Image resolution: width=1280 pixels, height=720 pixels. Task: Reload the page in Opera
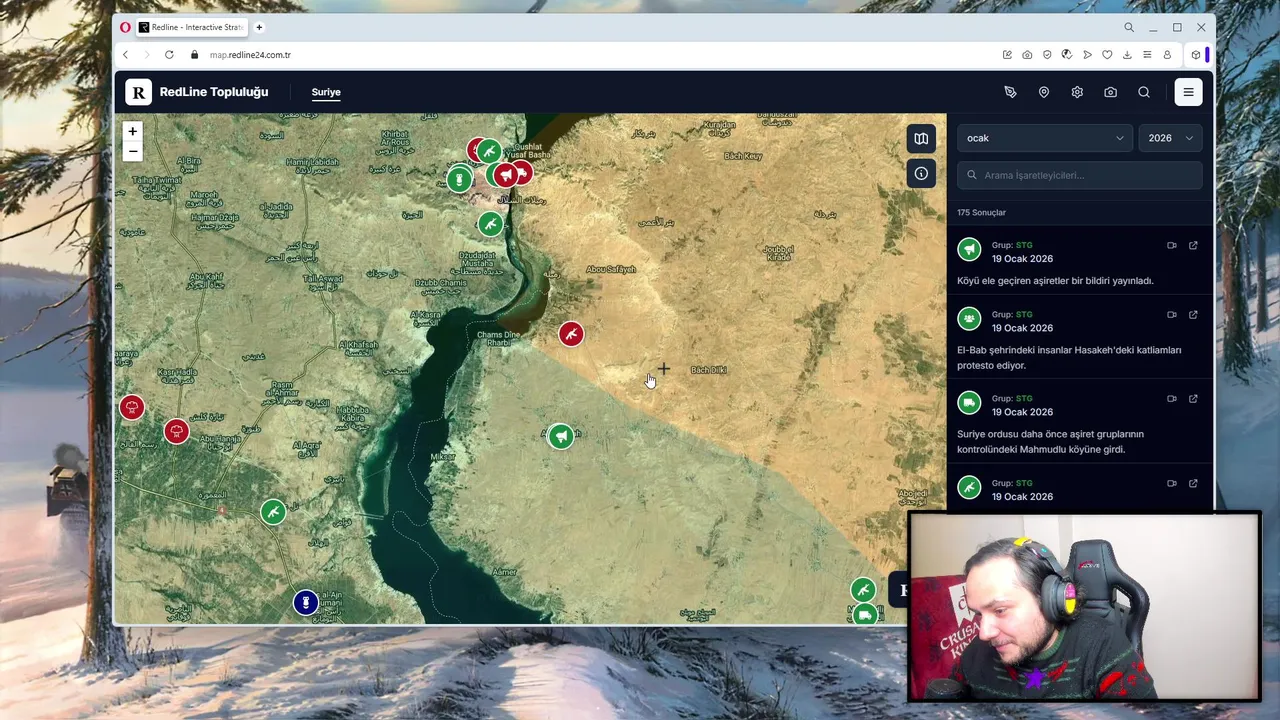(x=169, y=55)
